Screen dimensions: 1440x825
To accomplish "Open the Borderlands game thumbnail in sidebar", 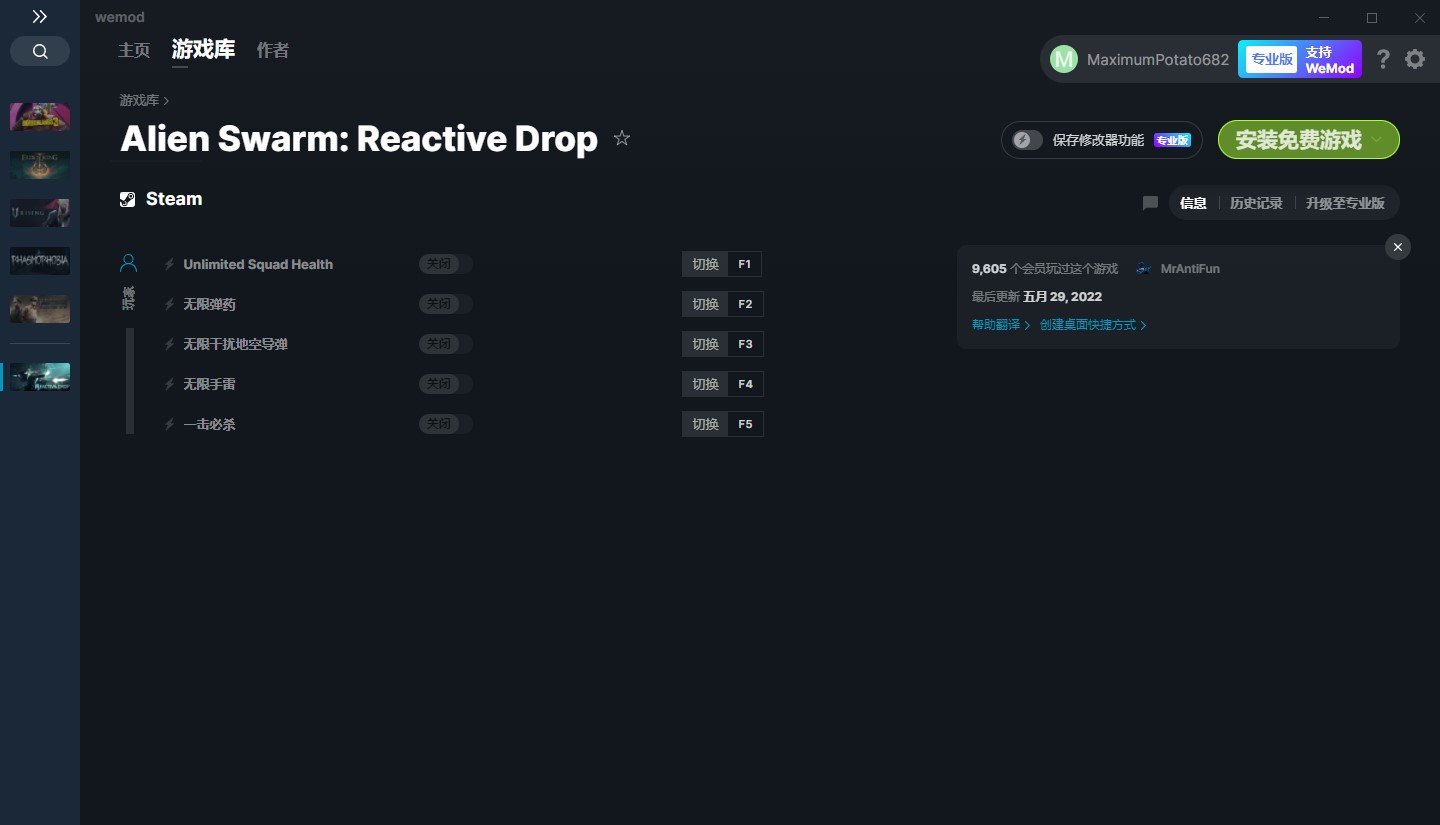I will click(40, 117).
